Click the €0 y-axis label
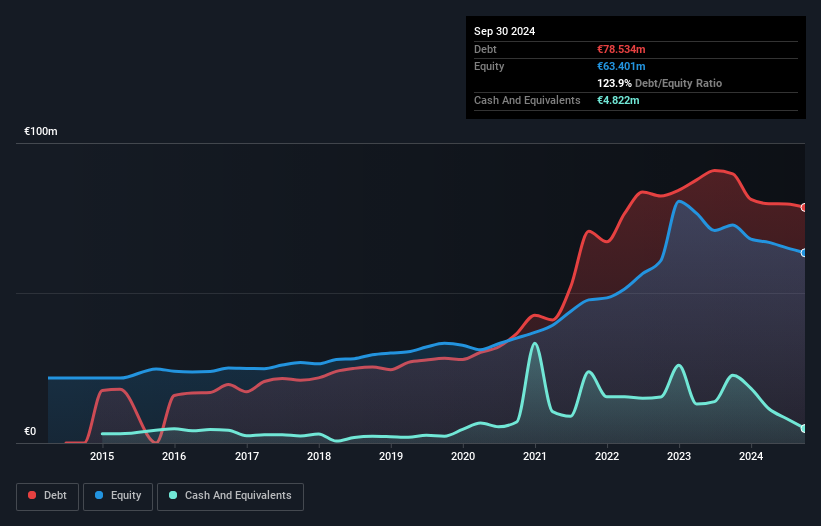Screen dimensions: 821x526 pyautogui.click(x=30, y=431)
